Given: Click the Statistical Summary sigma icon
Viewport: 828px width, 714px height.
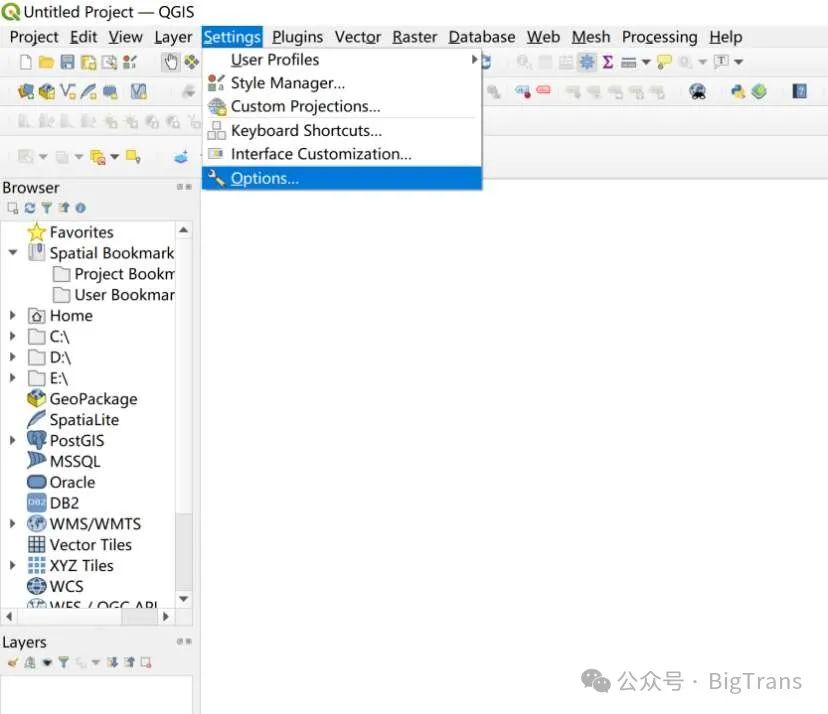Looking at the screenshot, I should (x=608, y=62).
